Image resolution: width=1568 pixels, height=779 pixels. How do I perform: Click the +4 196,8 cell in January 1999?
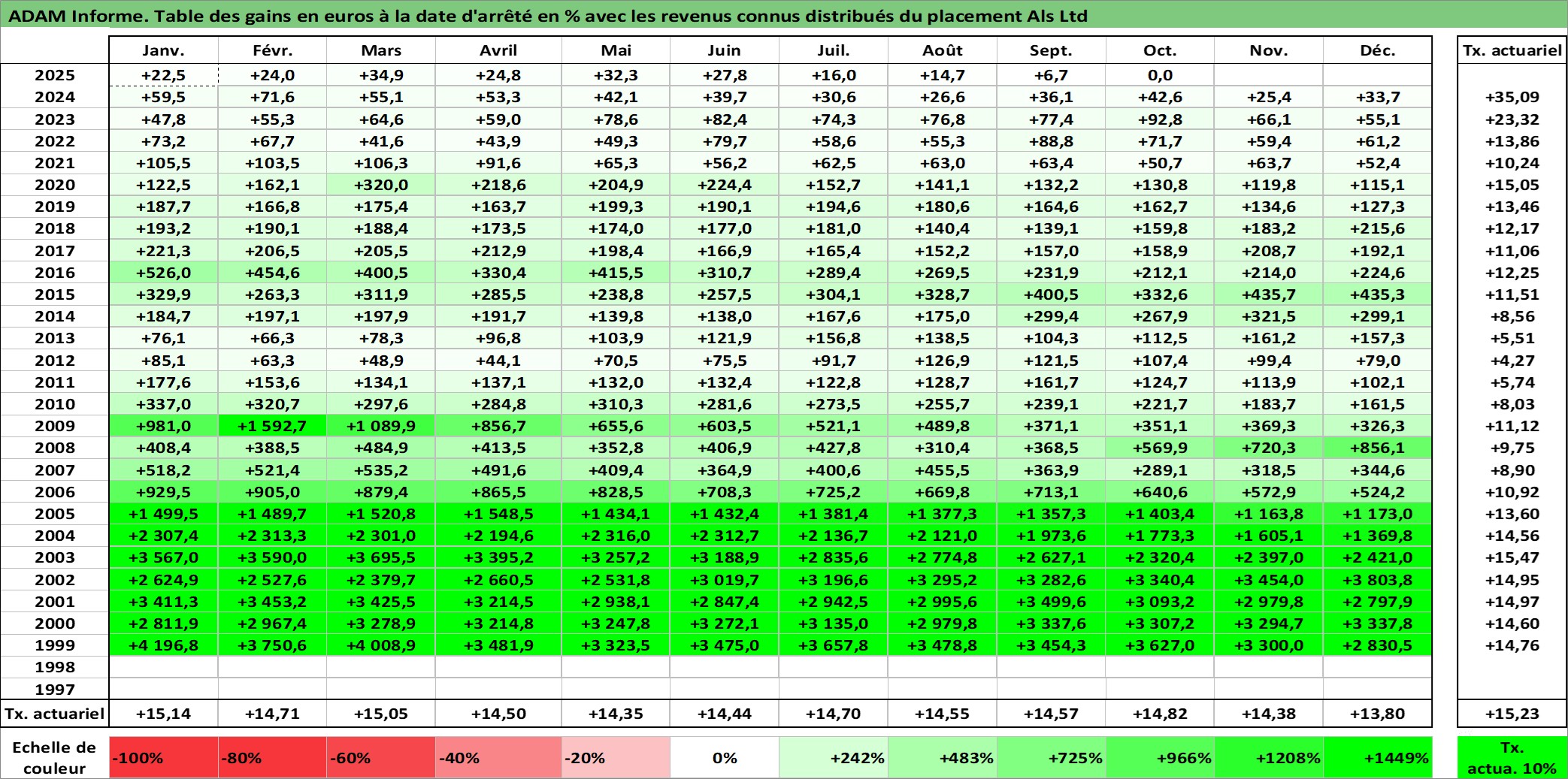coord(164,645)
